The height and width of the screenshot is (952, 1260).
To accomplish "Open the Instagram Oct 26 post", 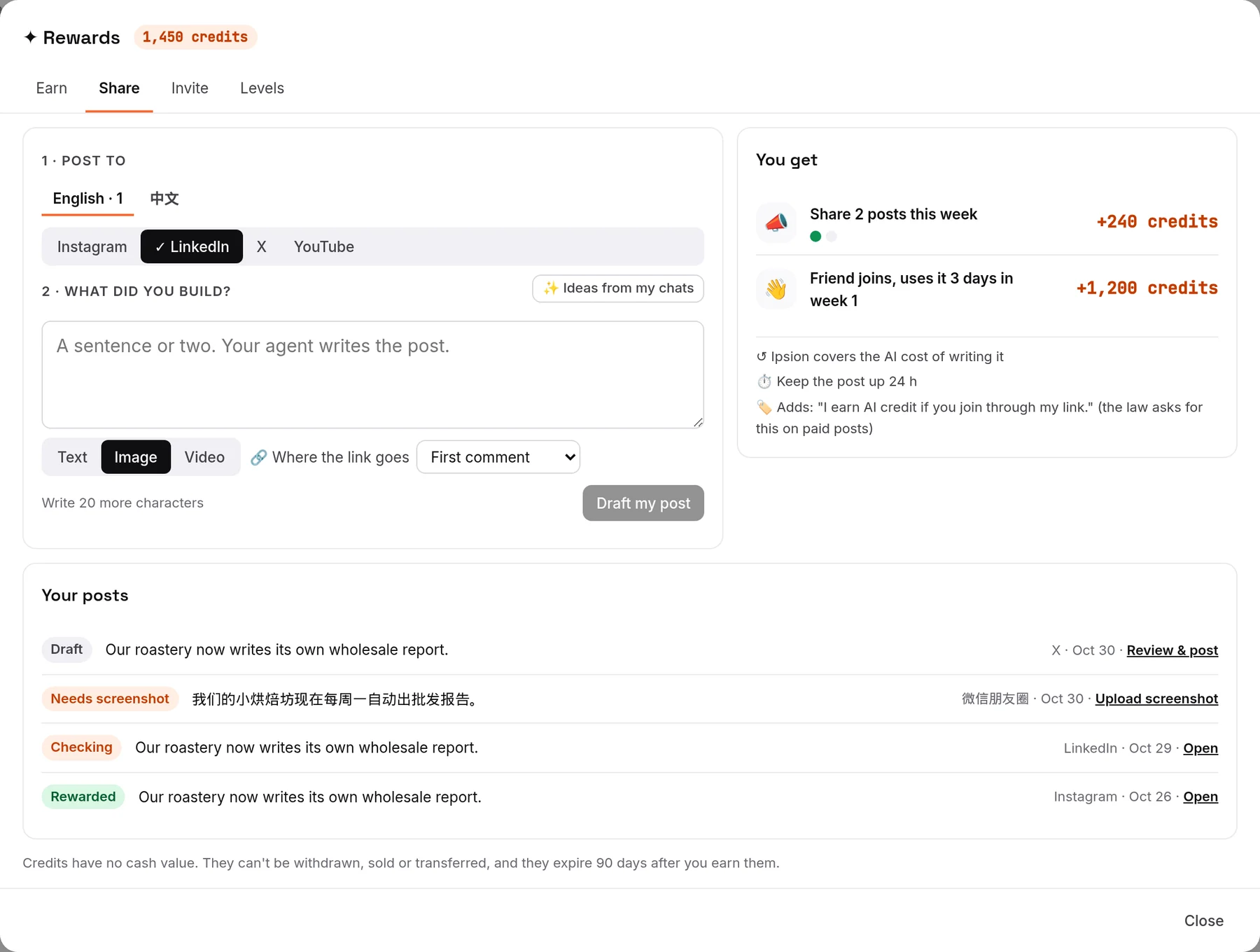I will coord(1200,797).
